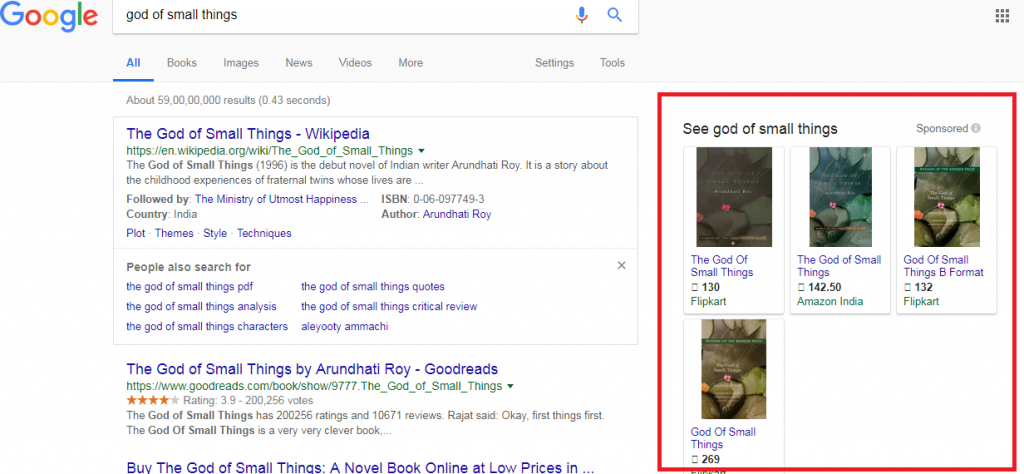The image size is (1024, 474).
Task: Click the 130 rupee Flipkart book cover
Action: pyautogui.click(x=734, y=197)
